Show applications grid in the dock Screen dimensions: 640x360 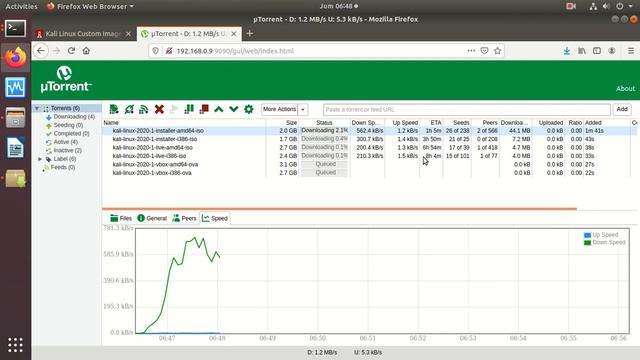tap(16, 345)
